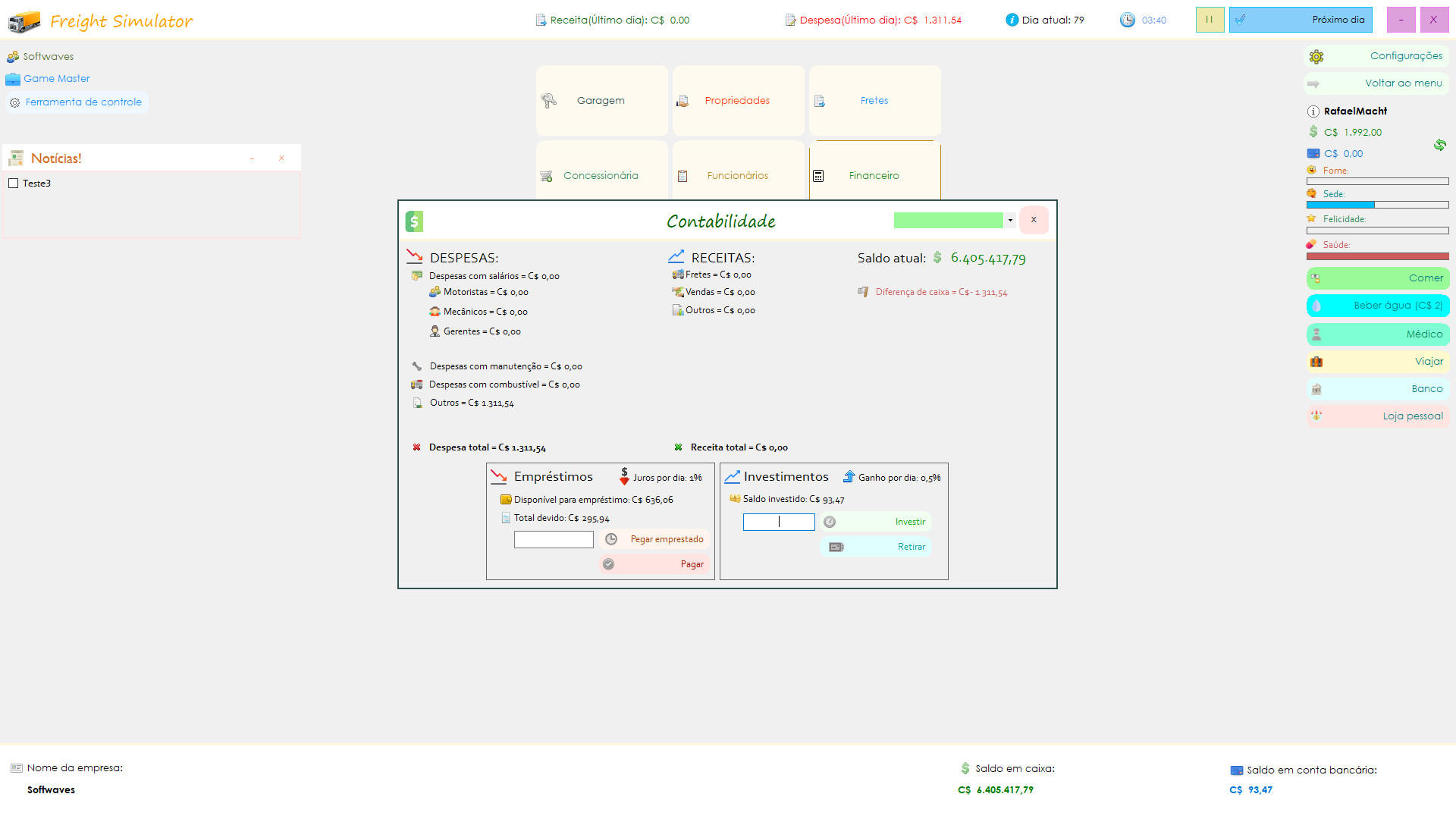Open Ferramenta de controle
Image resolution: width=1456 pixels, height=819 pixels.
(76, 102)
